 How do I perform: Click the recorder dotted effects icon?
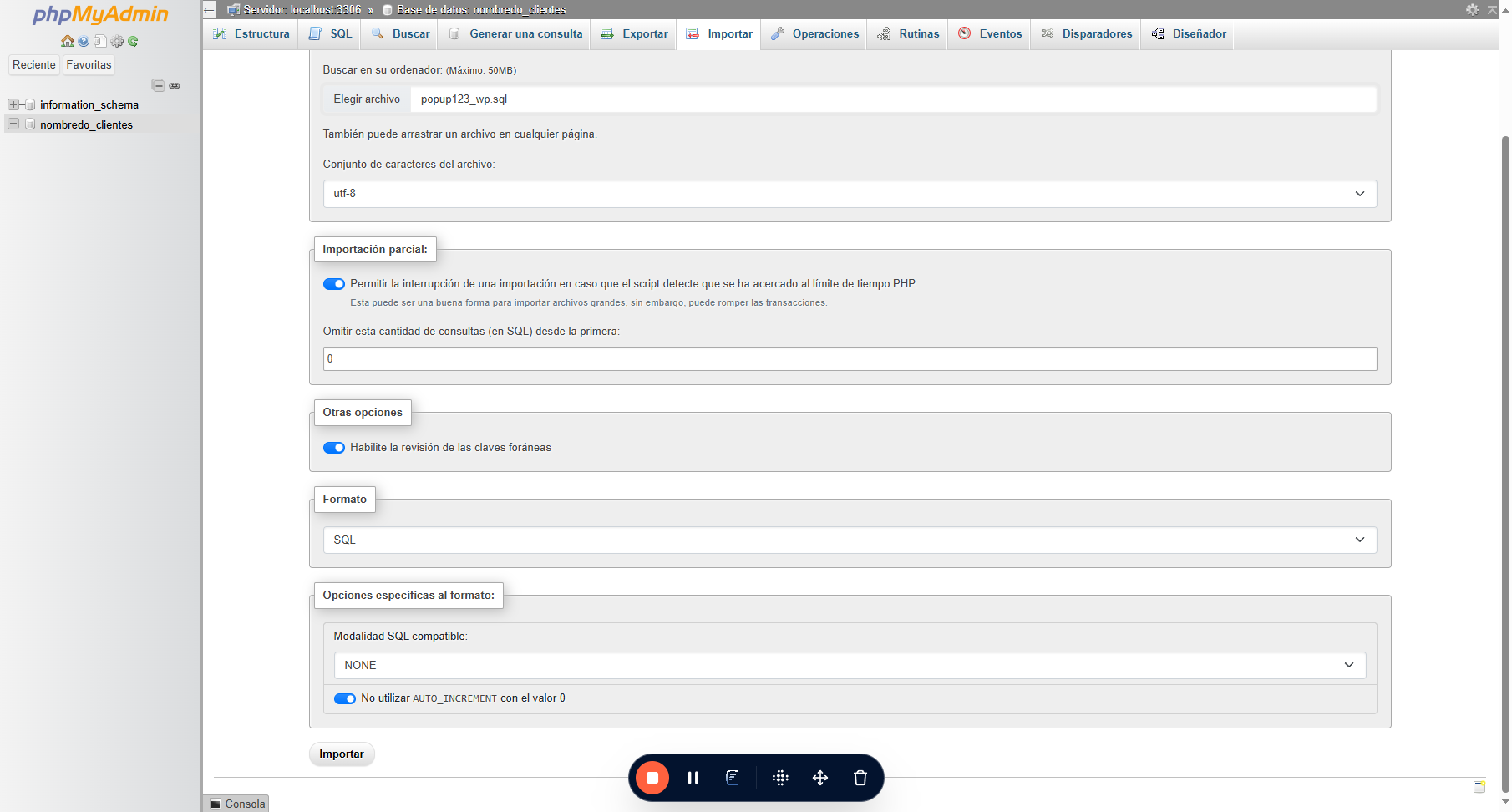pos(780,778)
